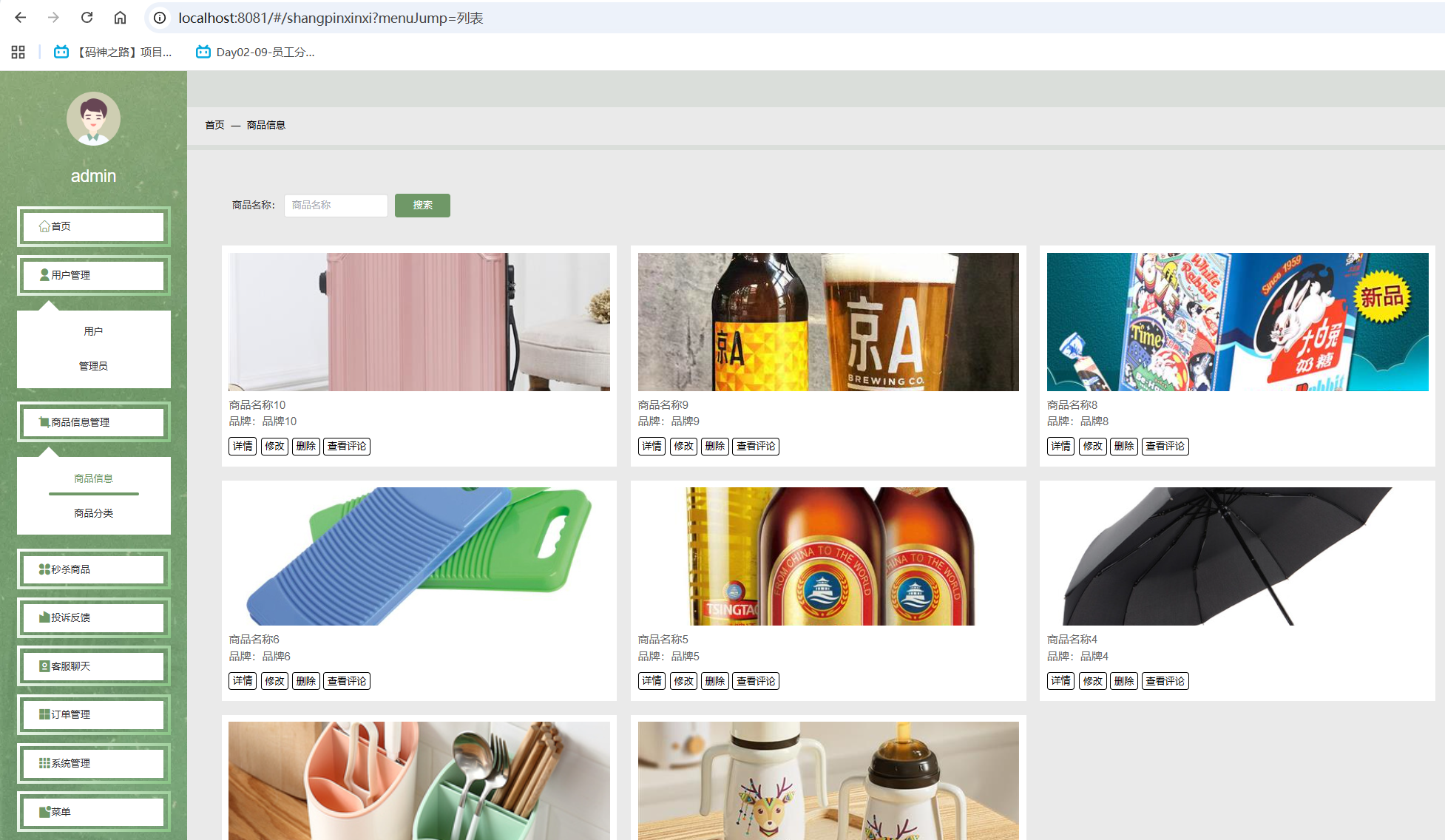Select 商品分类 submenu item
Viewport: 1445px width, 840px height.
pyautogui.click(x=93, y=513)
